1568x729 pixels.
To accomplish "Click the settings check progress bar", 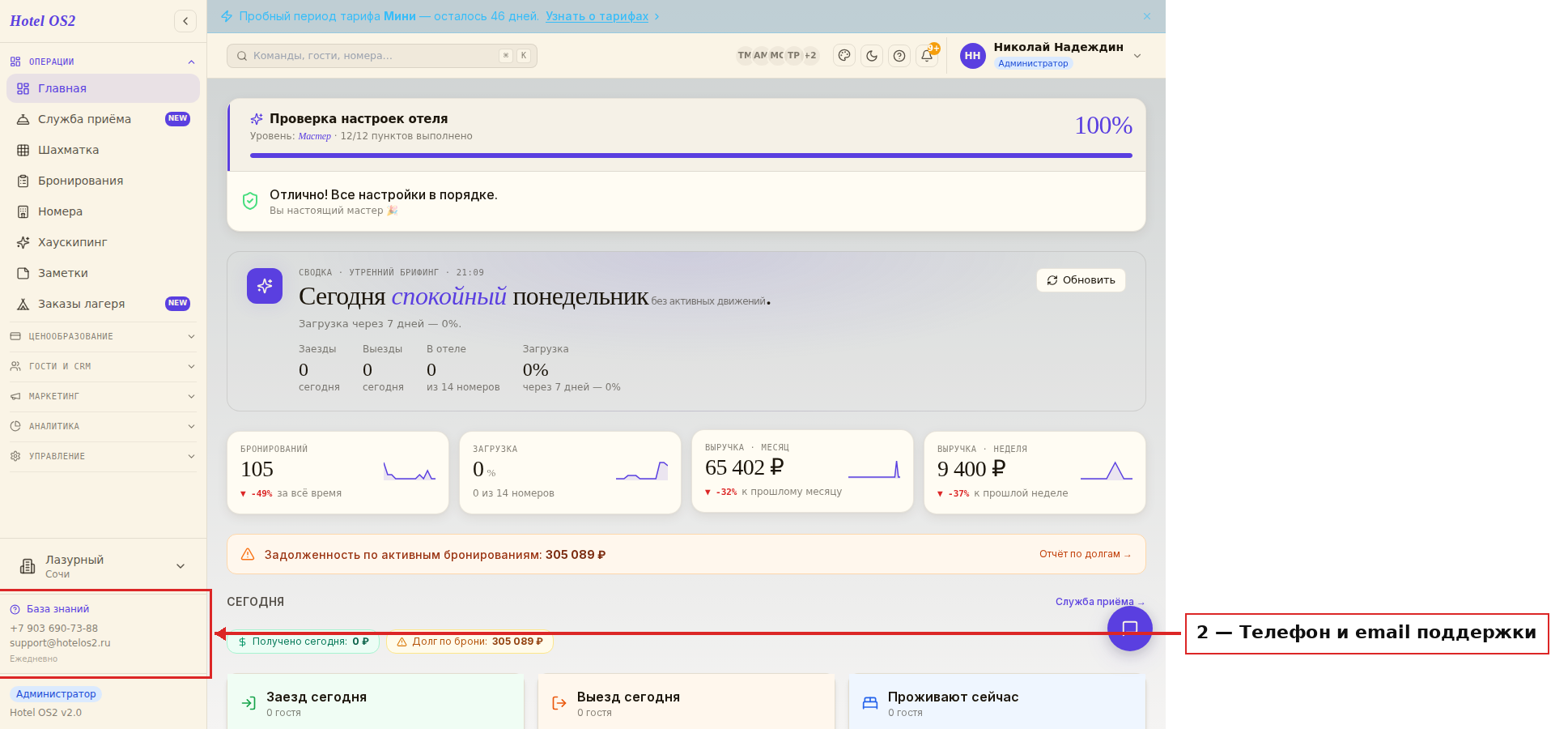I will [691, 156].
